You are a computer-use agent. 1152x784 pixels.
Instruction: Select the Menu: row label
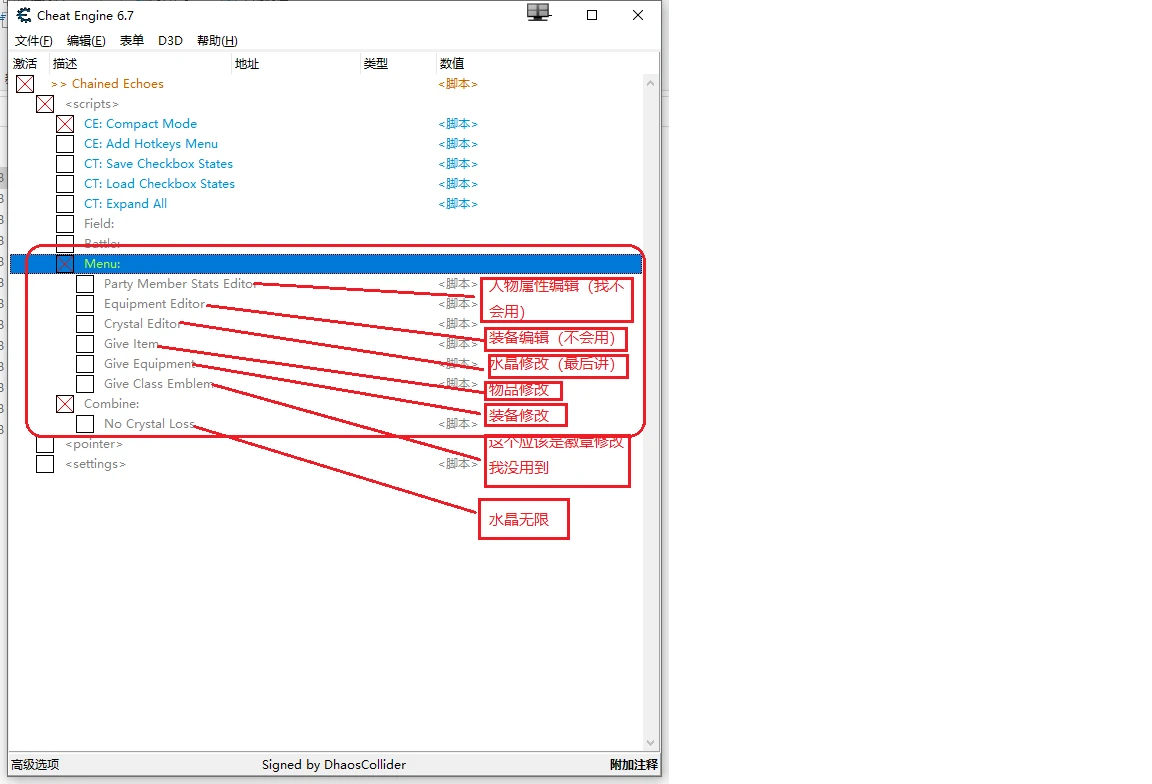pyautogui.click(x=102, y=264)
